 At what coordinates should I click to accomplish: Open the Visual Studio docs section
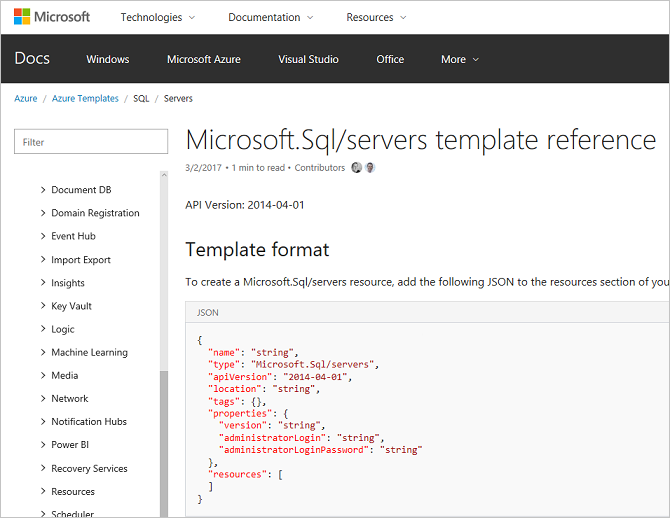pos(308,59)
